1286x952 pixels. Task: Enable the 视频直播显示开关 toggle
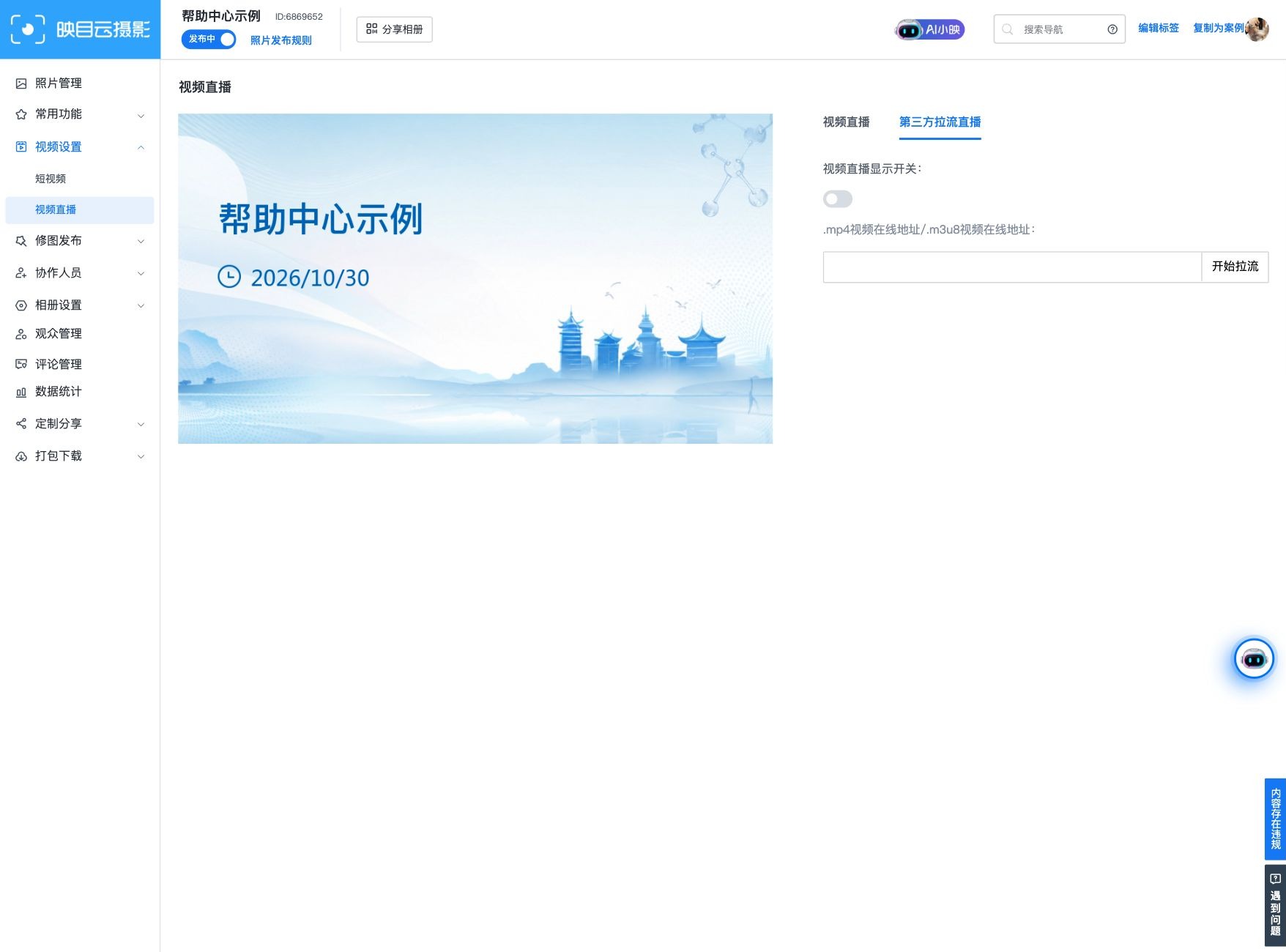[838, 199]
